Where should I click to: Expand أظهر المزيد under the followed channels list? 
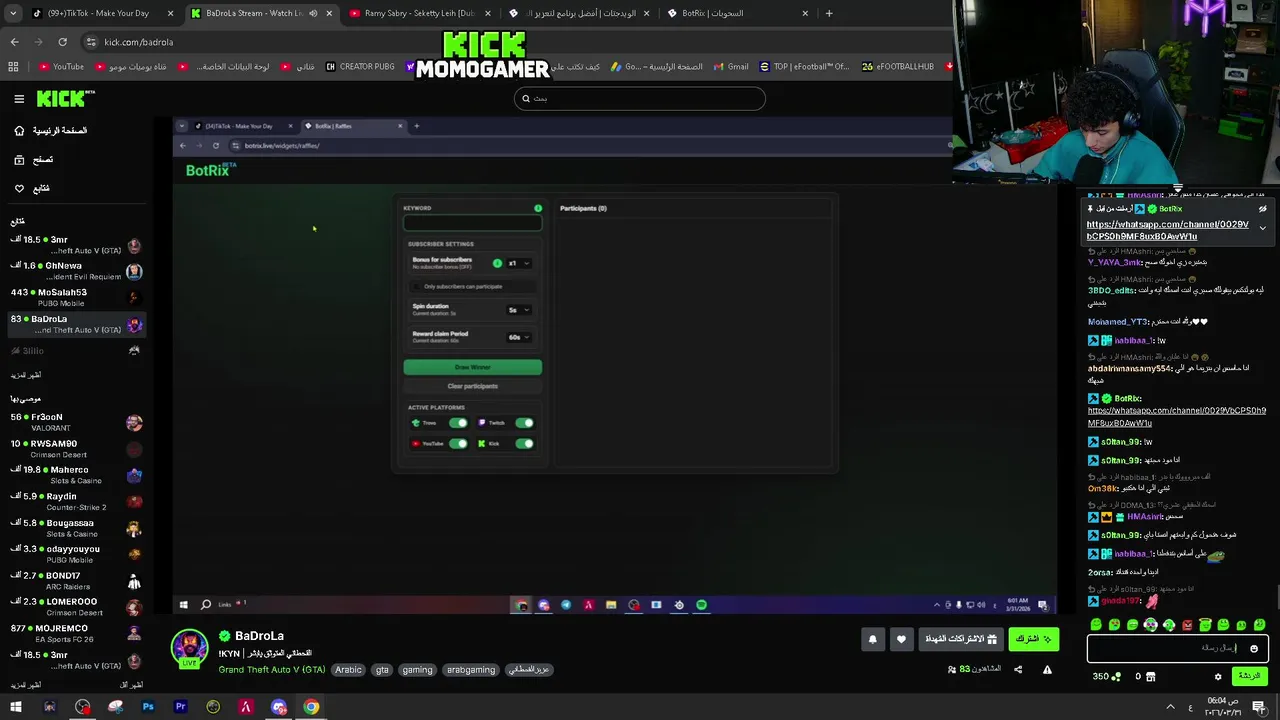tap(26, 375)
